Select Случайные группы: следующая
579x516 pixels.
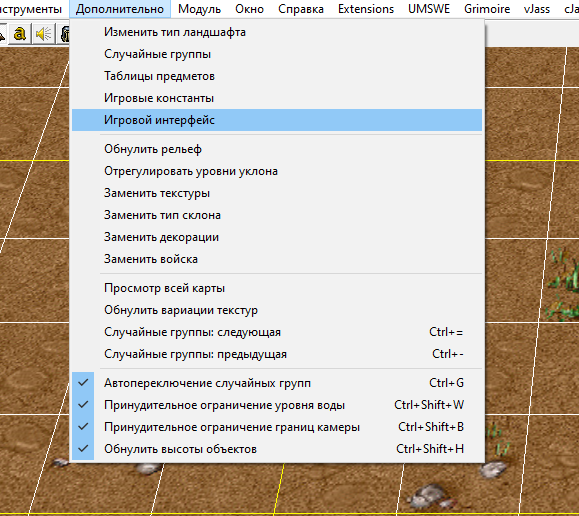(277, 332)
